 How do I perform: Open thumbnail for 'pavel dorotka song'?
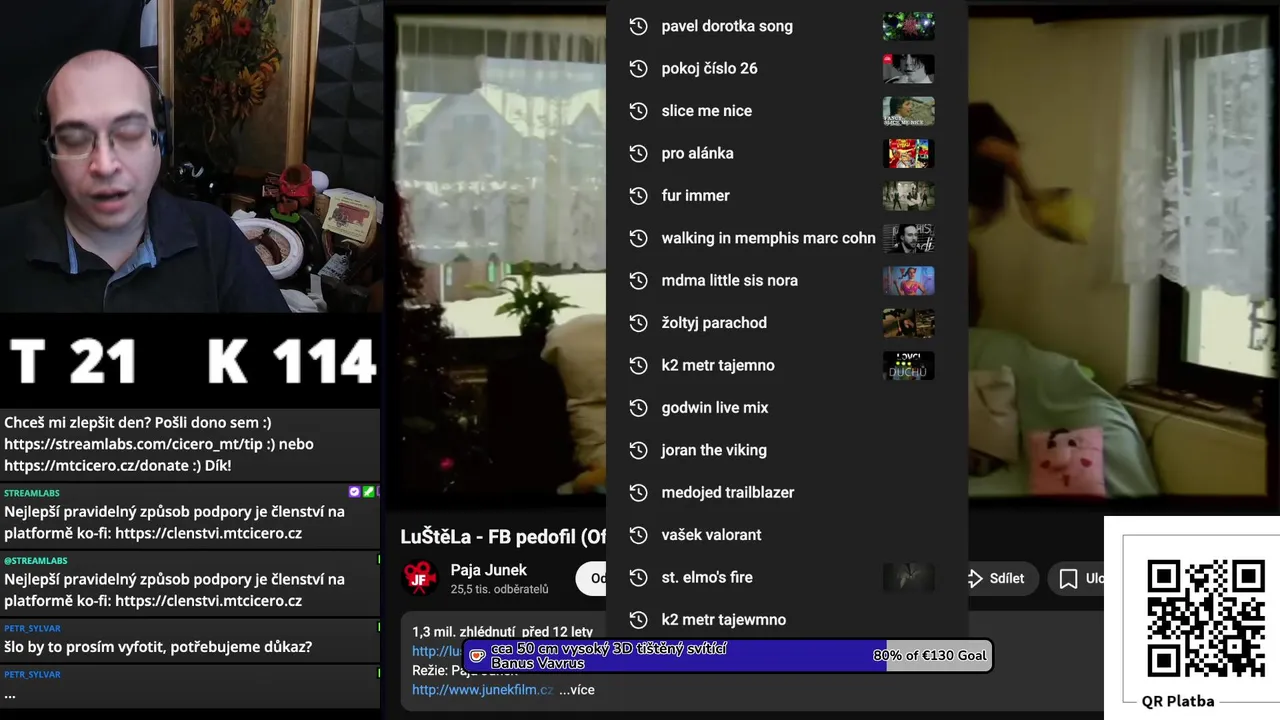(x=908, y=26)
